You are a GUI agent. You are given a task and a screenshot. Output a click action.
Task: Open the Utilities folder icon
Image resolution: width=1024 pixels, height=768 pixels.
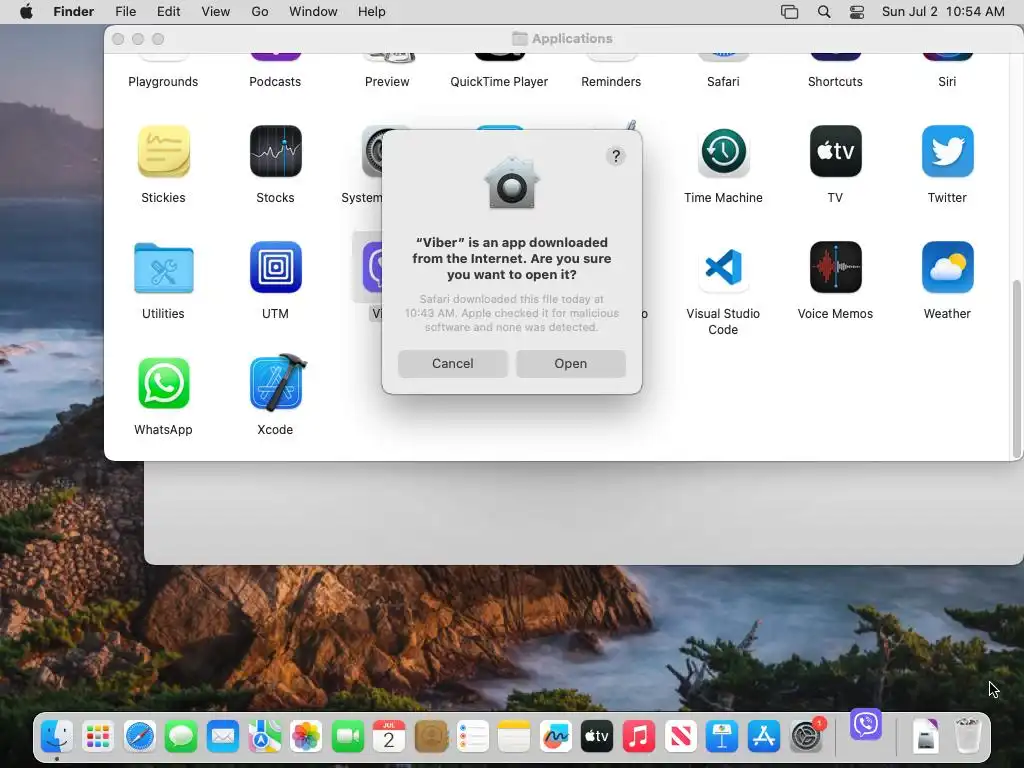coord(163,268)
